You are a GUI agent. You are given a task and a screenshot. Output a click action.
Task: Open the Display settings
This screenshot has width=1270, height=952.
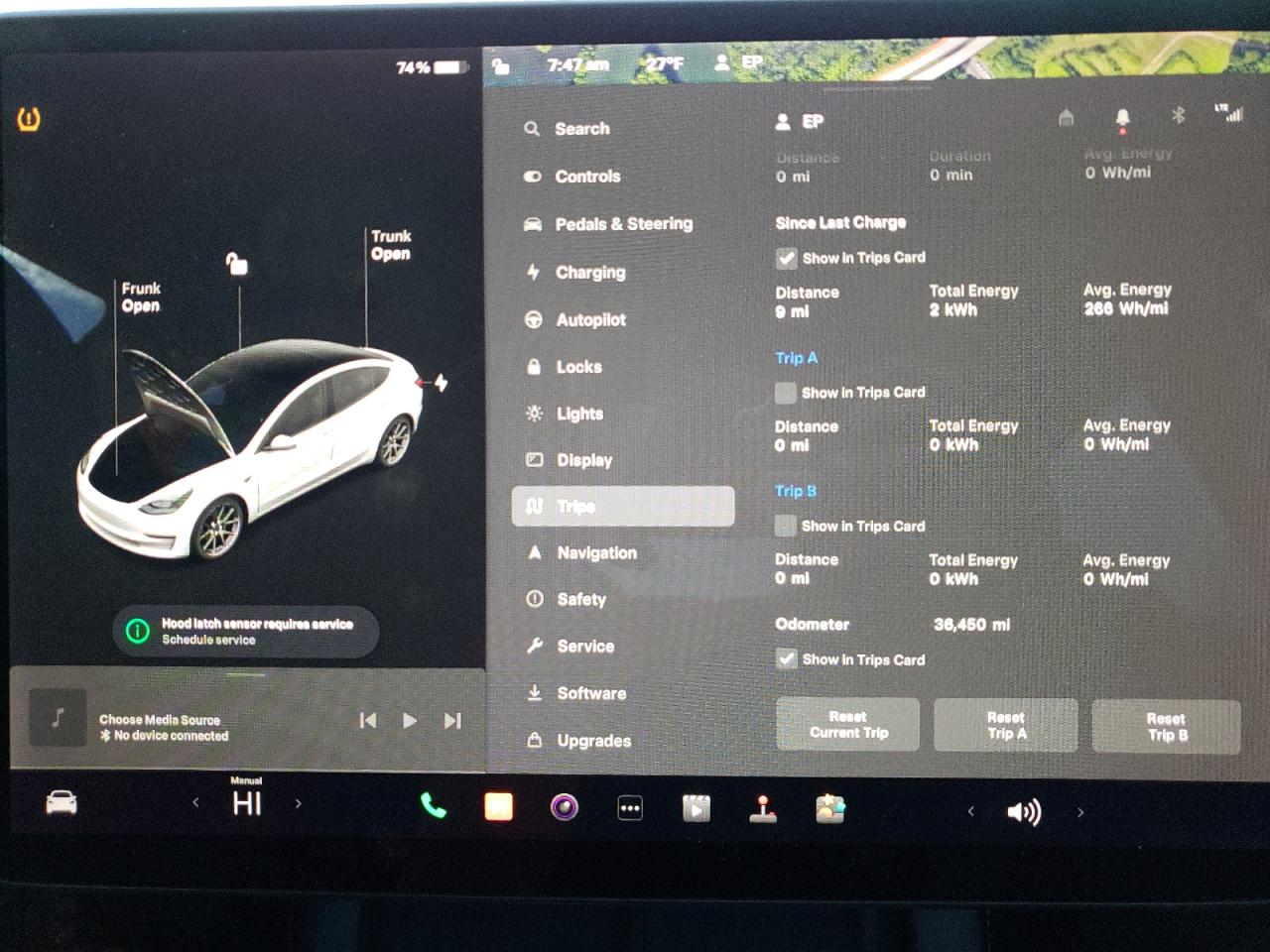click(570, 460)
